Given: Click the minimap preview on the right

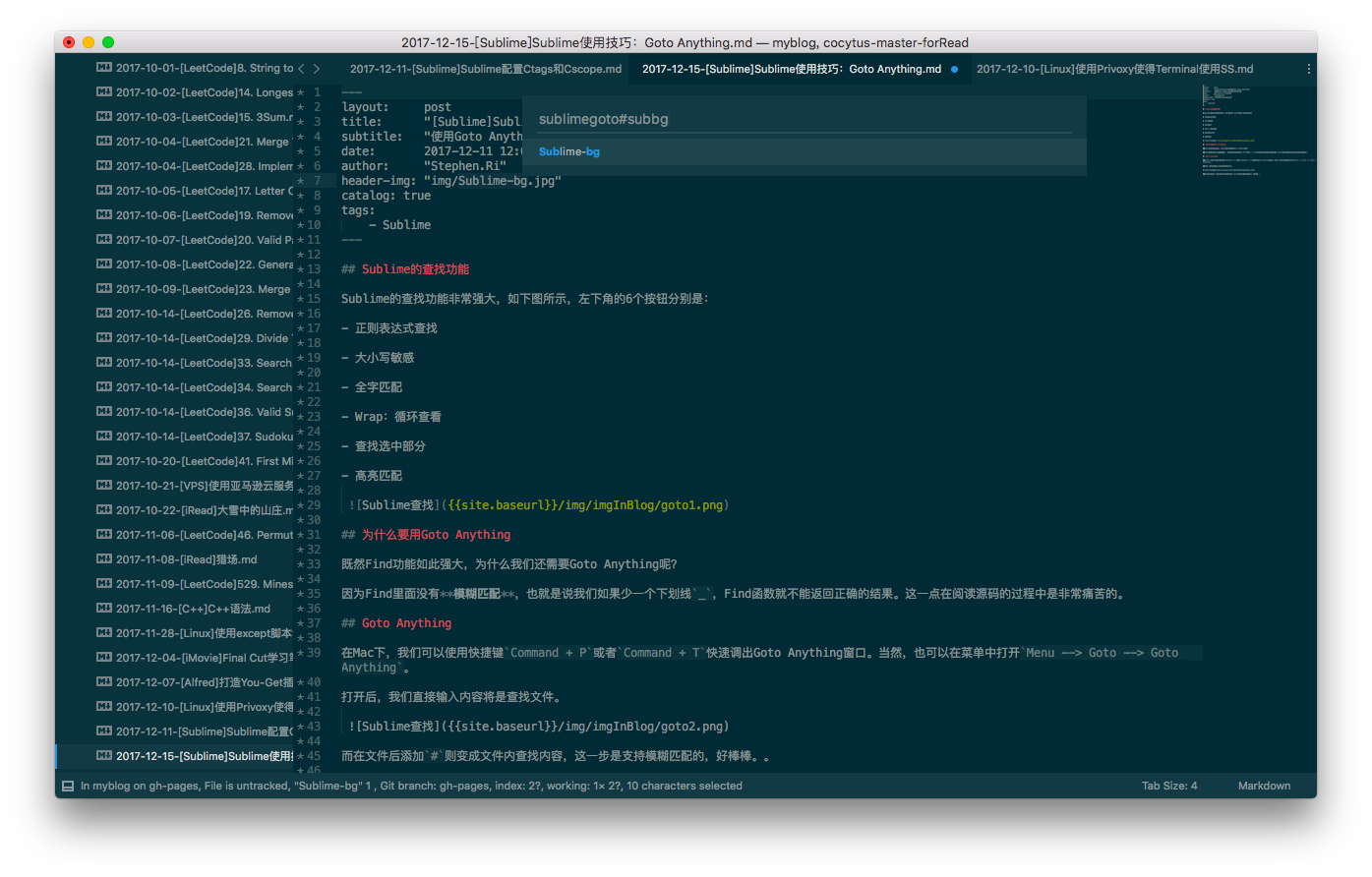Looking at the screenshot, I should 1259,130.
